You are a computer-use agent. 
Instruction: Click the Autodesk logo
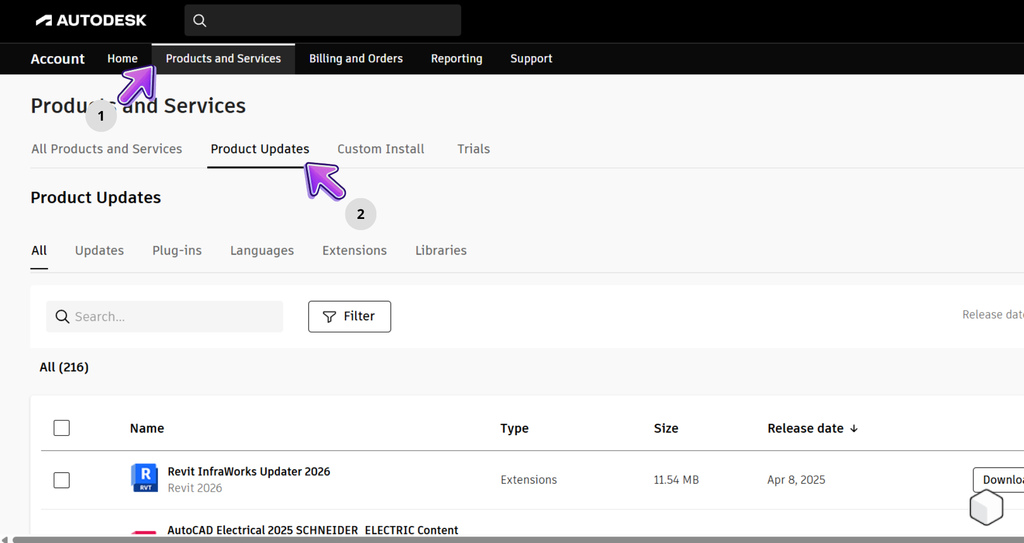[91, 20]
